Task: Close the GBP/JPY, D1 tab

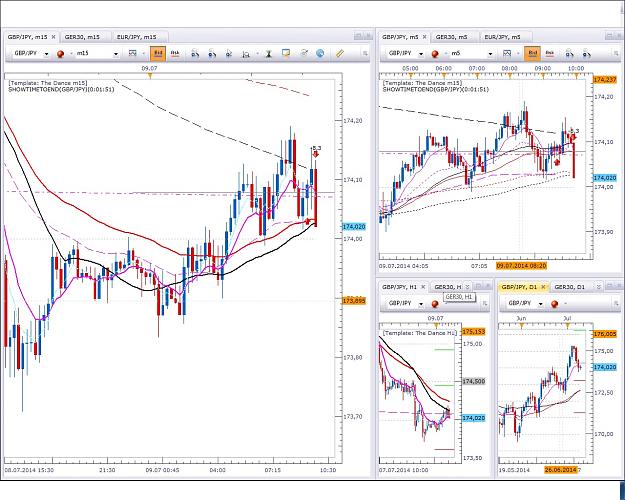Action: pyautogui.click(x=543, y=287)
